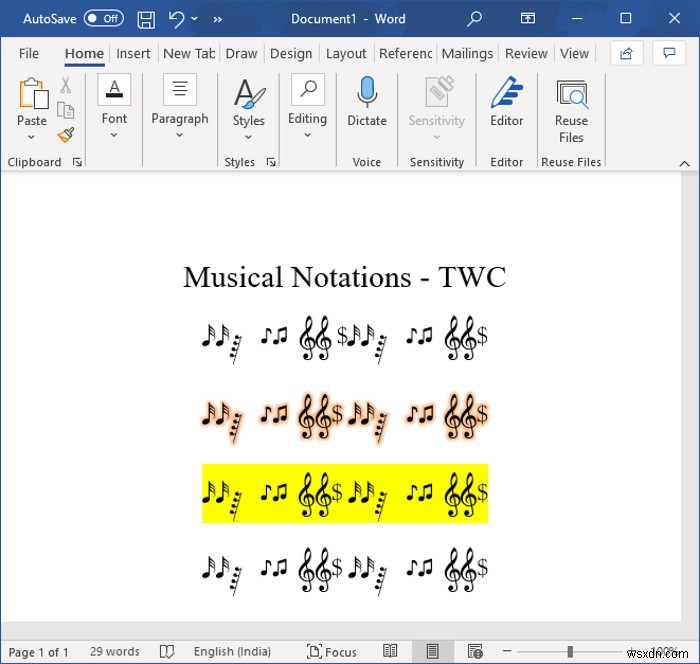Click the Page 1 of 1 indicator
700x664 pixels.
click(x=38, y=652)
